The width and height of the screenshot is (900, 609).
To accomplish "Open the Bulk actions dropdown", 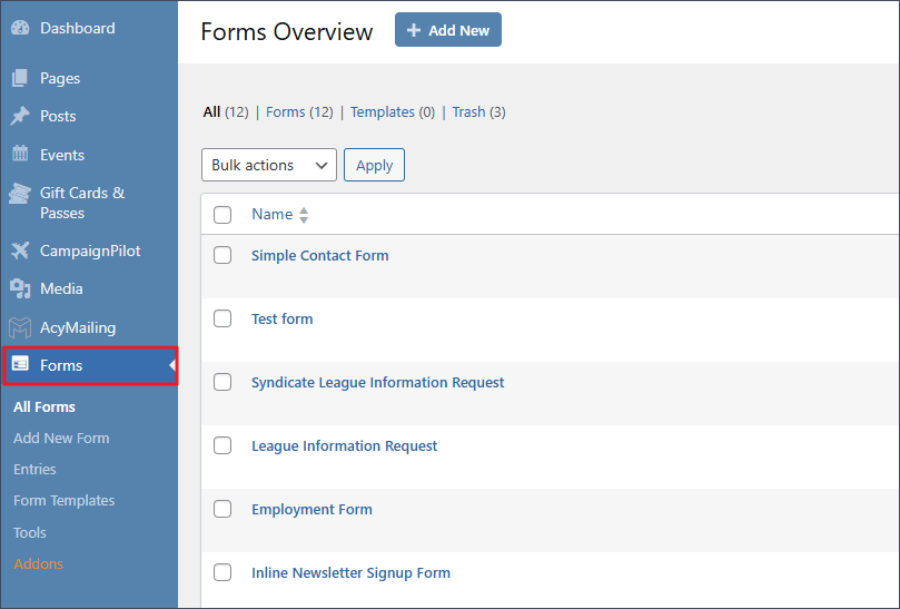I will [268, 165].
